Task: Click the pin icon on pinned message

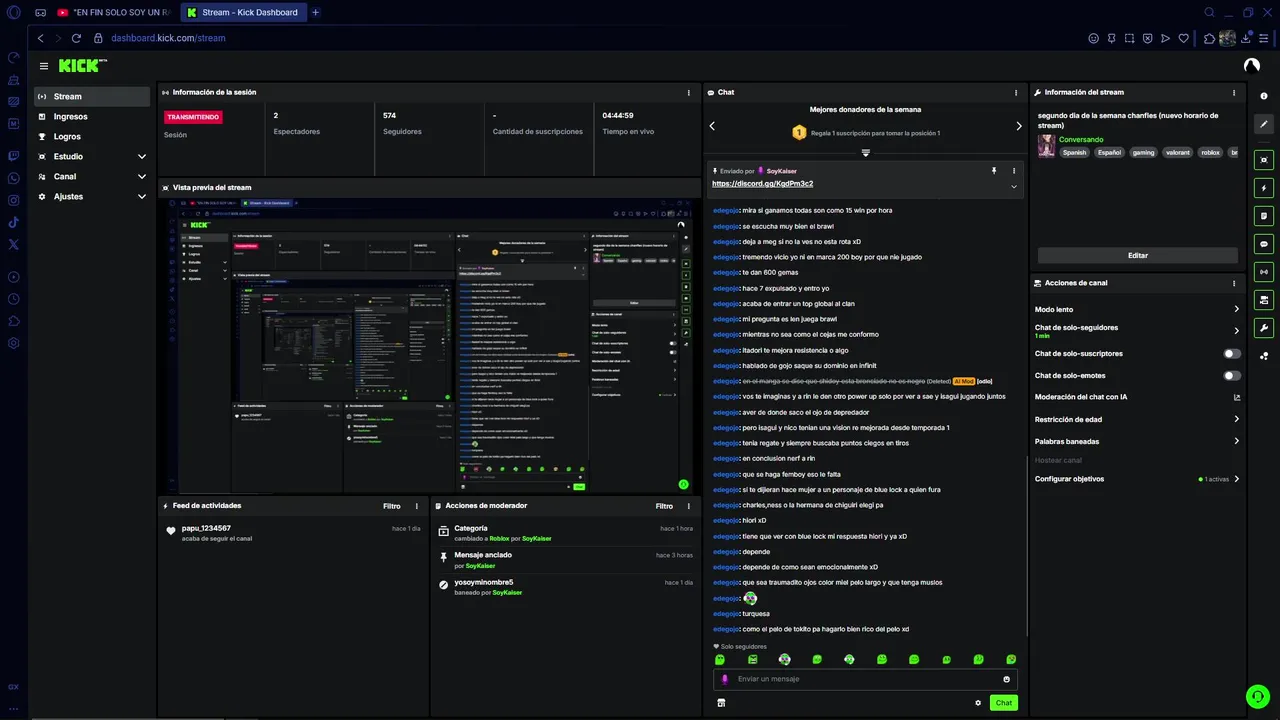Action: coord(994,171)
